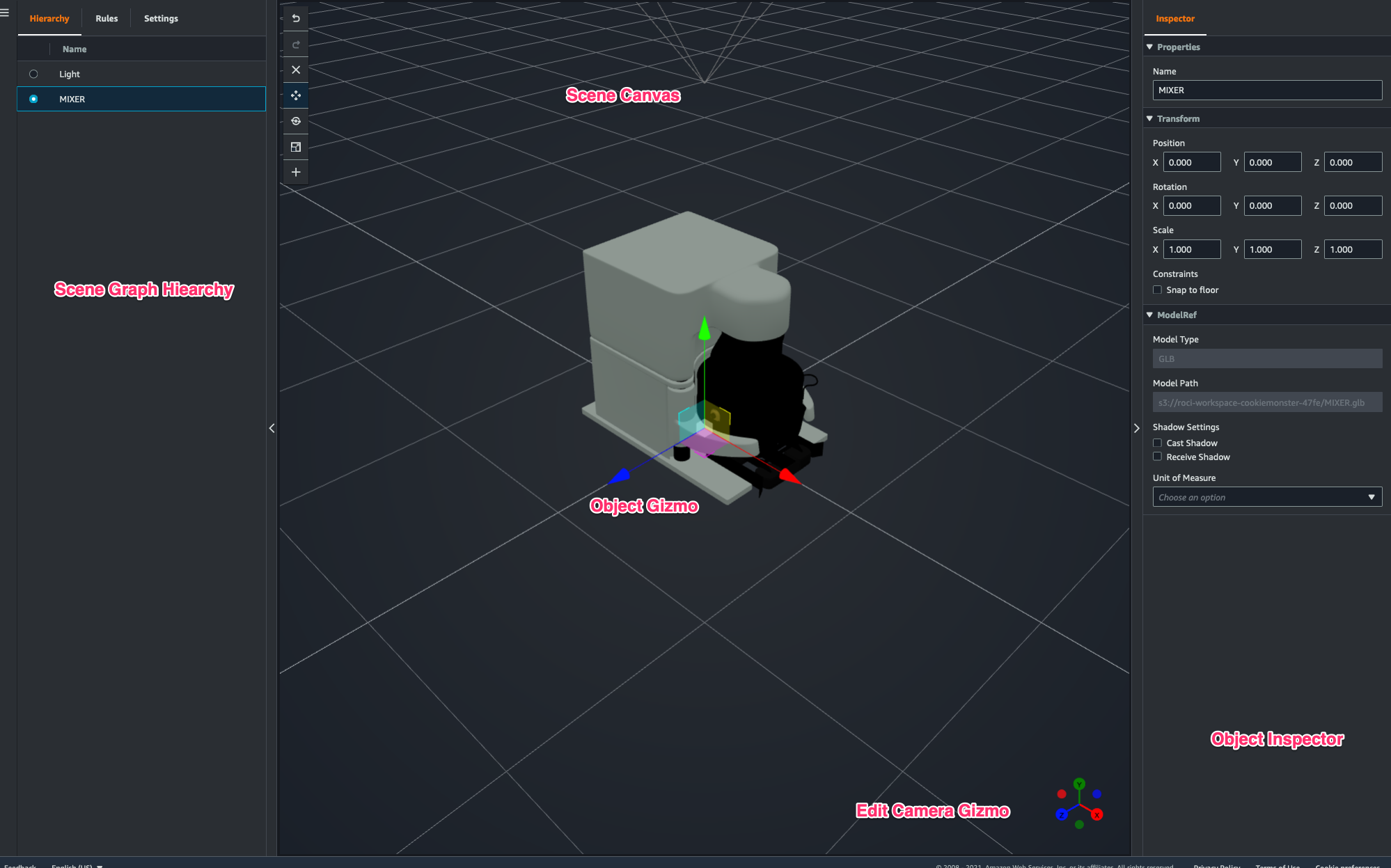Click the add object plus icon
The height and width of the screenshot is (868, 1391).
[x=296, y=172]
